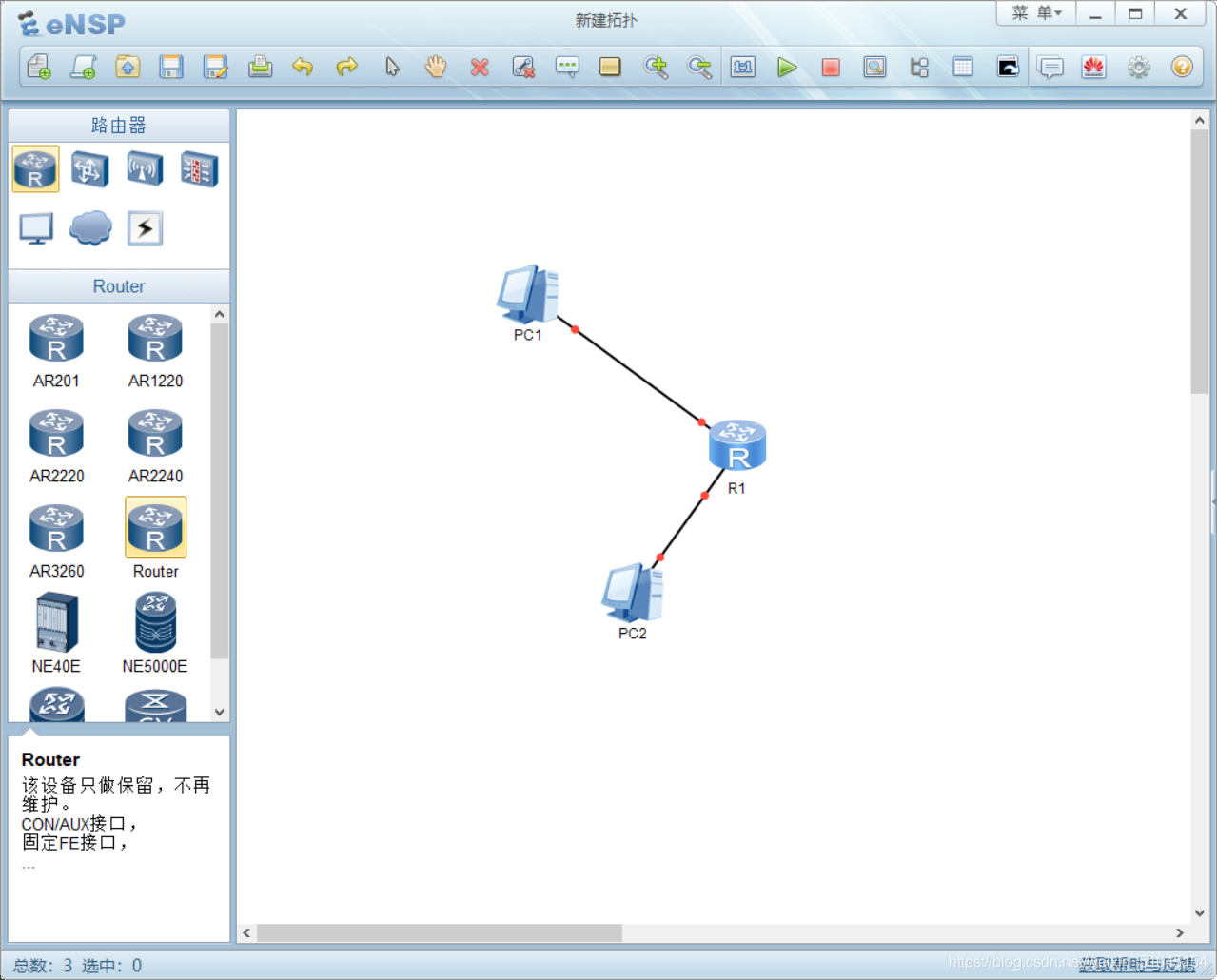Zoom out of the topology
The height and width of the screenshot is (980, 1217).
pyautogui.click(x=699, y=67)
